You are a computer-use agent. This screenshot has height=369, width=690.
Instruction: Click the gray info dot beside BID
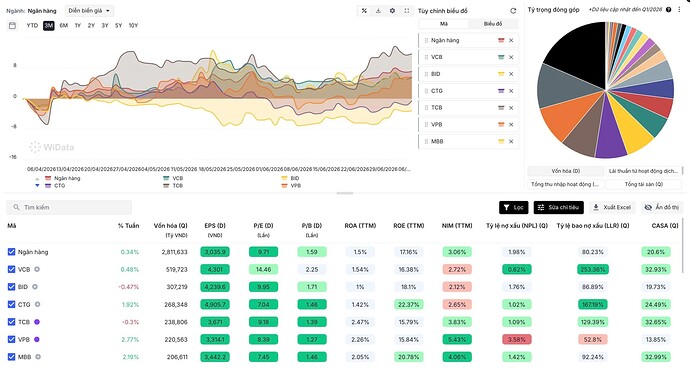pyautogui.click(x=35, y=287)
